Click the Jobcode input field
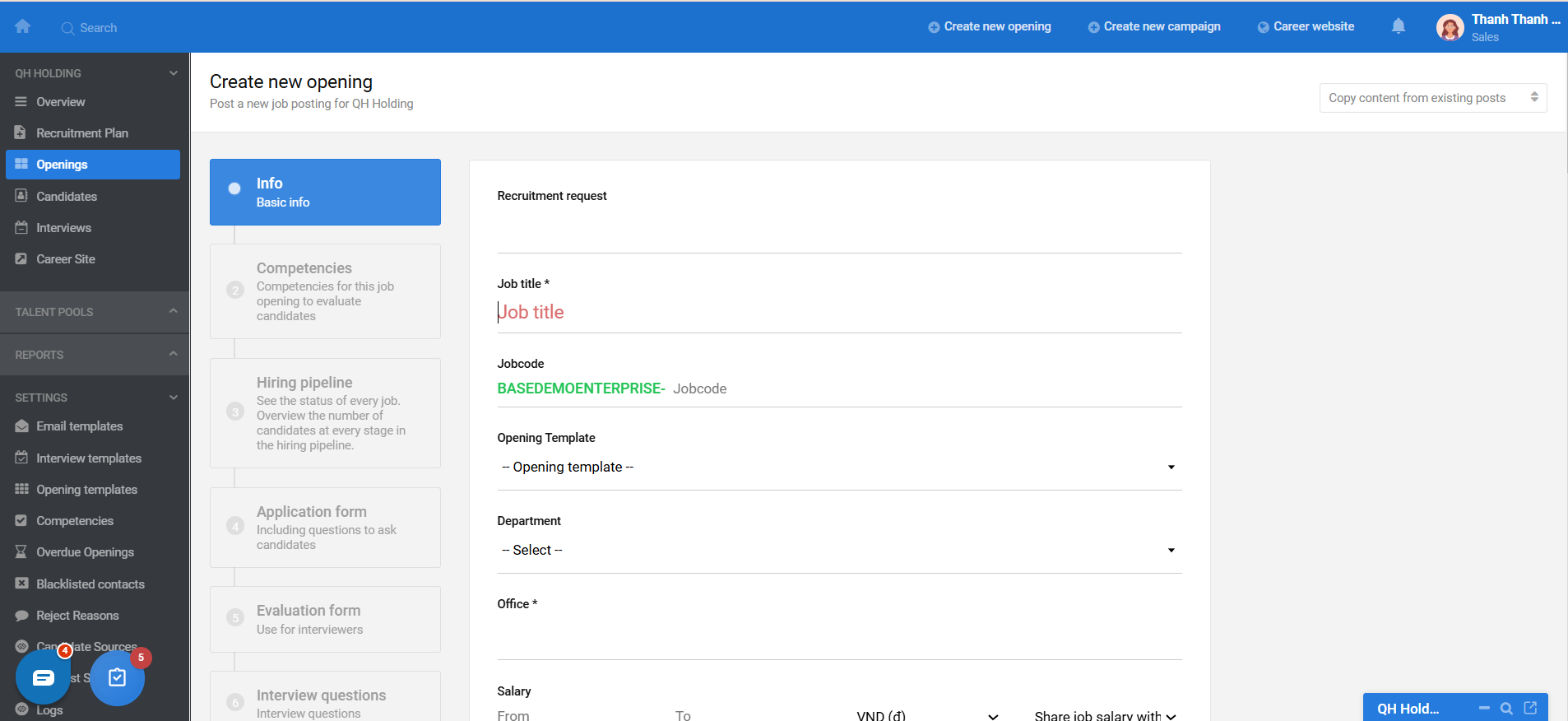The width and height of the screenshot is (1568, 721). coord(926,388)
